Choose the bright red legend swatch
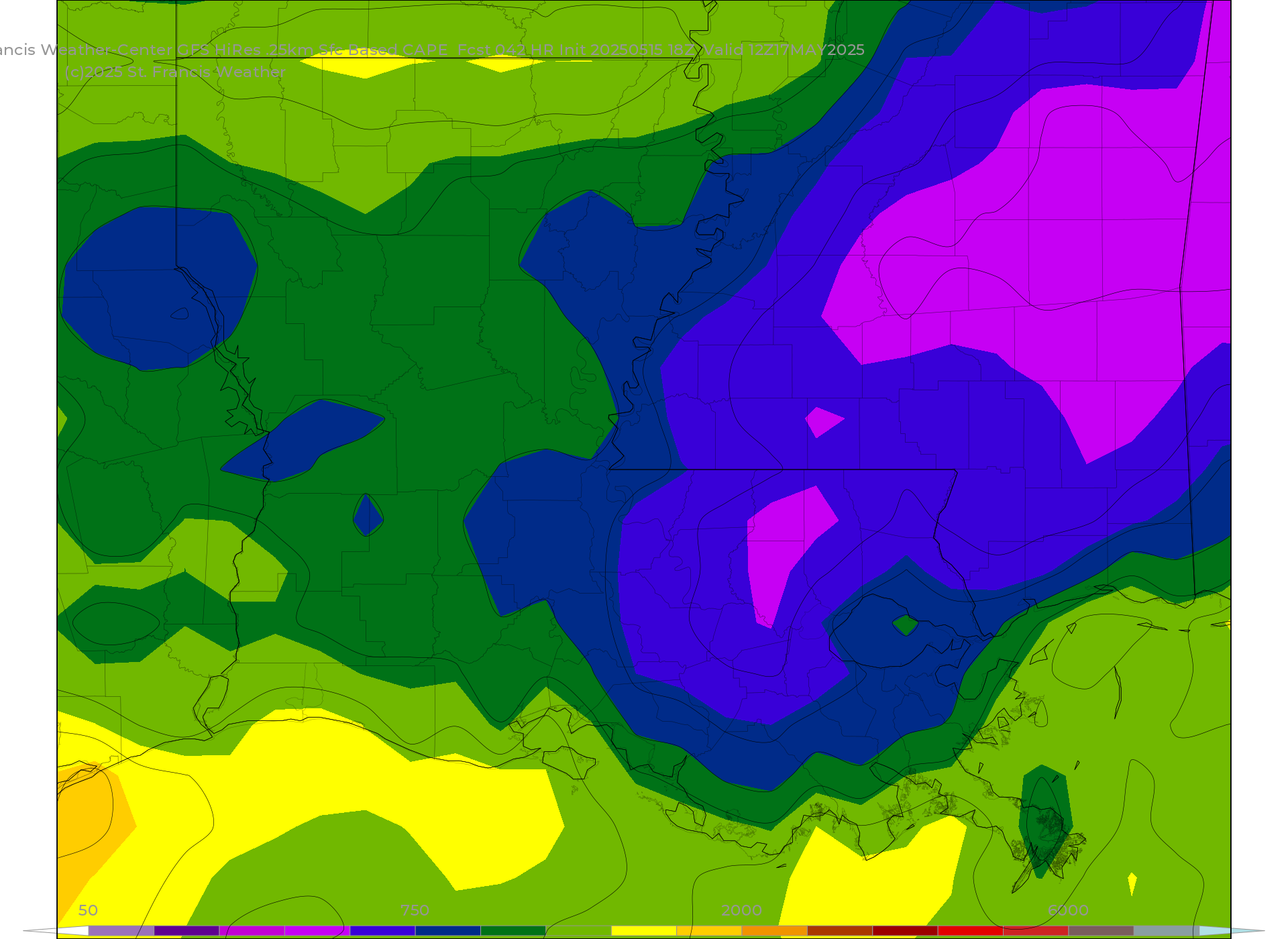This screenshot has height=939, width=1288. click(970, 931)
